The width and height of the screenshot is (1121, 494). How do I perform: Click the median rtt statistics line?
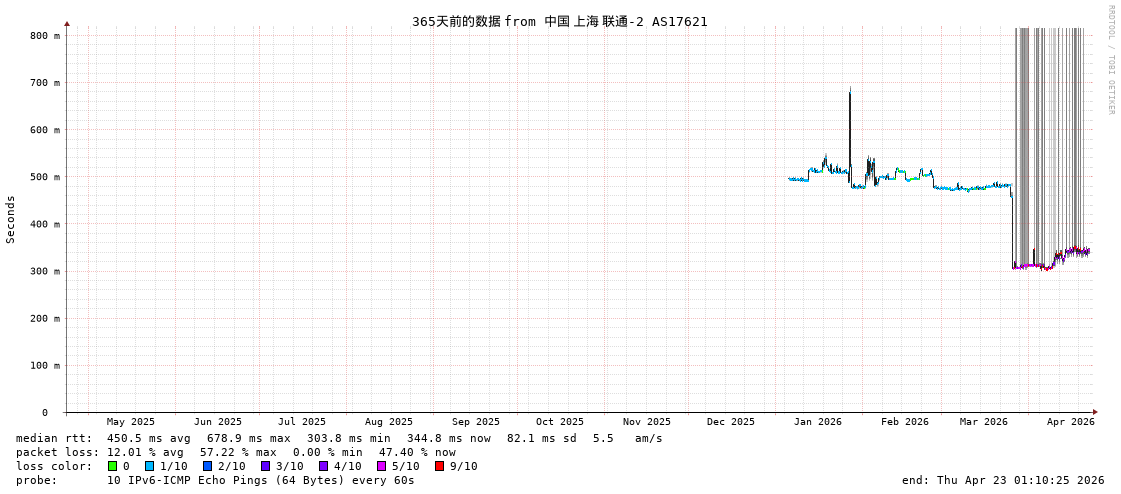pyautogui.click(x=339, y=438)
